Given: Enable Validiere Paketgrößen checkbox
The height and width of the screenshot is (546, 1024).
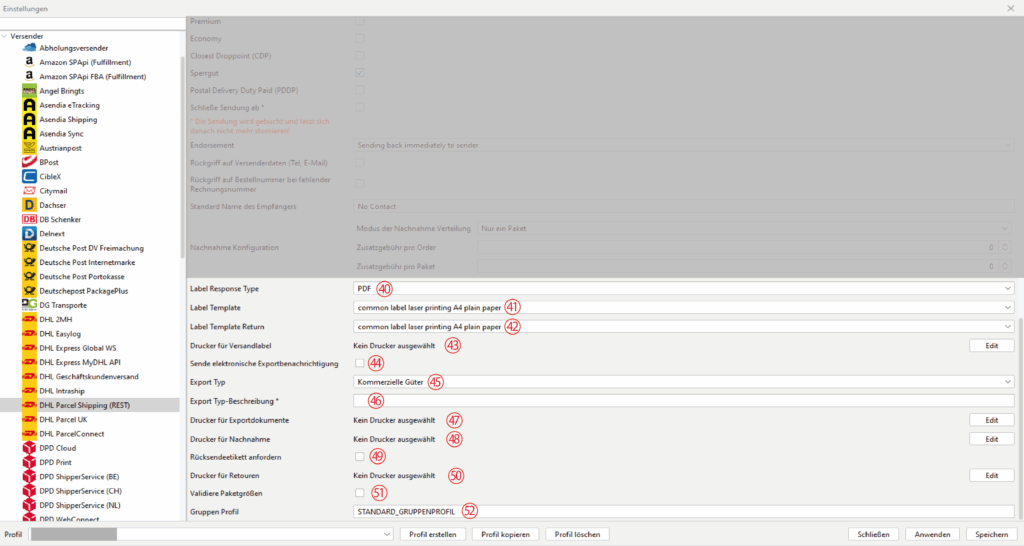Looking at the screenshot, I should pyautogui.click(x=359, y=493).
